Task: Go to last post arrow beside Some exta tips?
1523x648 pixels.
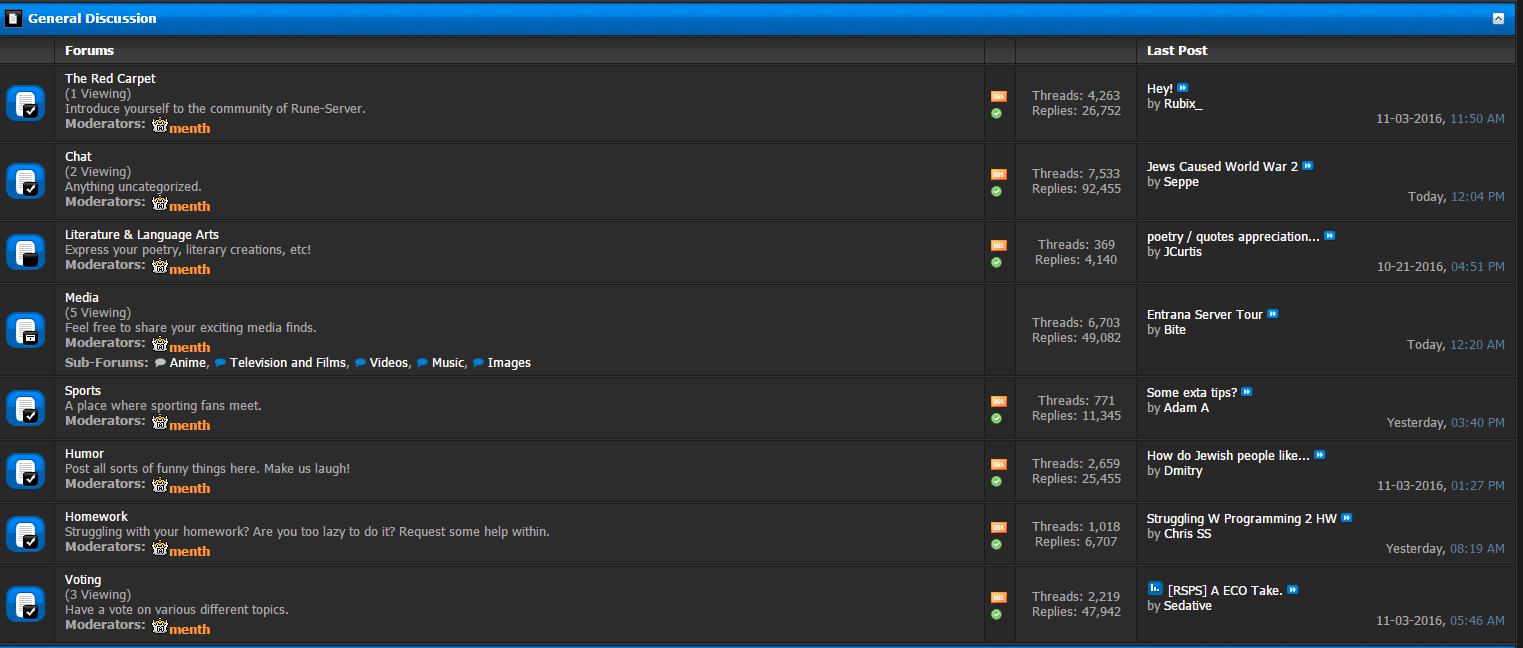Action: pyautogui.click(x=1247, y=392)
